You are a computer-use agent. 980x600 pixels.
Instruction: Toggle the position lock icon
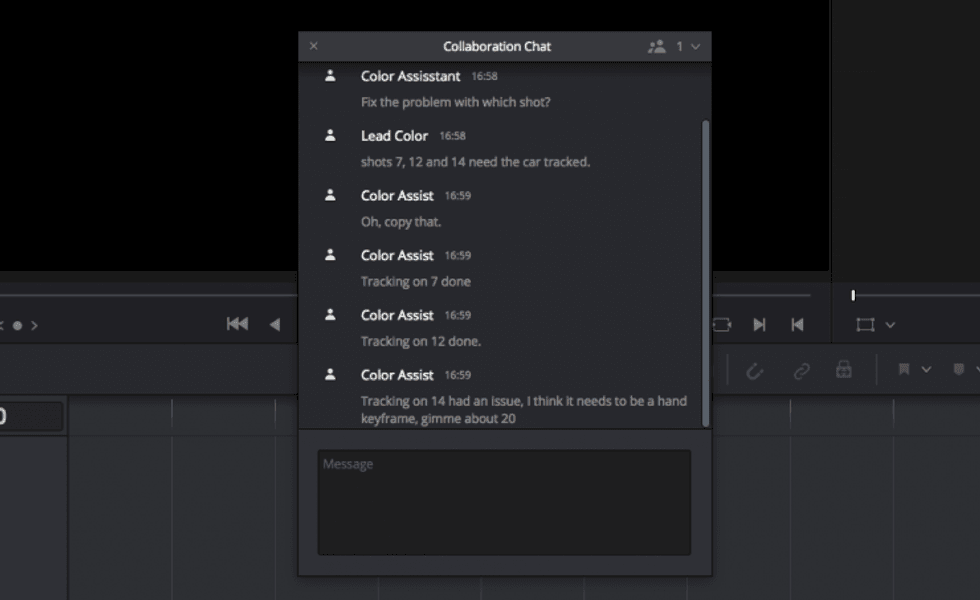[844, 369]
